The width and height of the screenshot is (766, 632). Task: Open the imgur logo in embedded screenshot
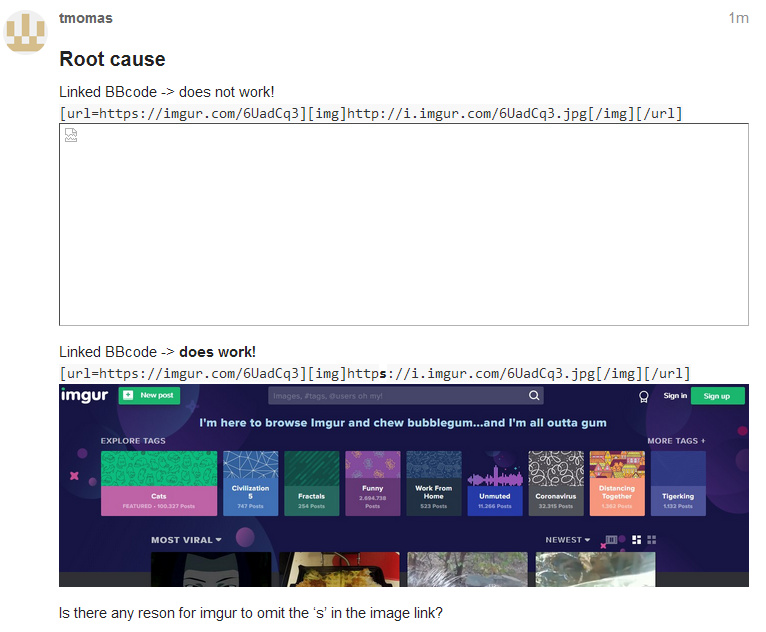[84, 395]
